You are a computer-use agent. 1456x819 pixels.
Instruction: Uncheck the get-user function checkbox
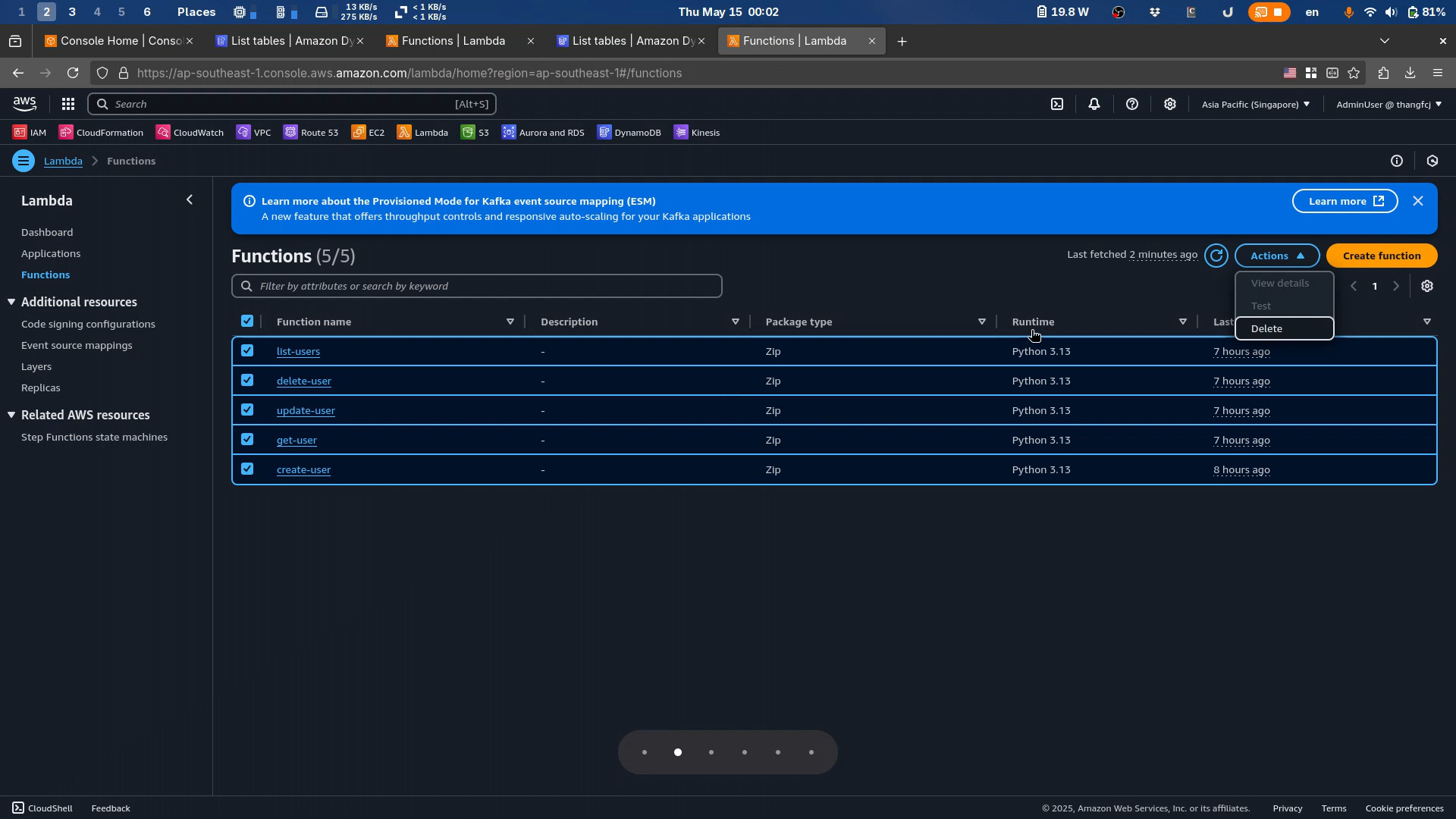(247, 439)
